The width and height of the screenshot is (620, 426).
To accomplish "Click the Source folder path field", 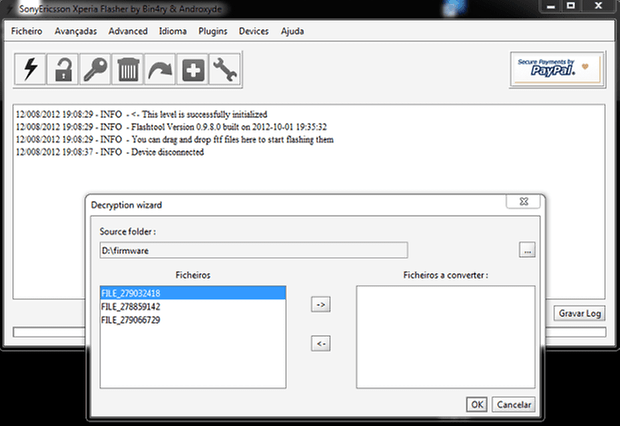I will [253, 250].
